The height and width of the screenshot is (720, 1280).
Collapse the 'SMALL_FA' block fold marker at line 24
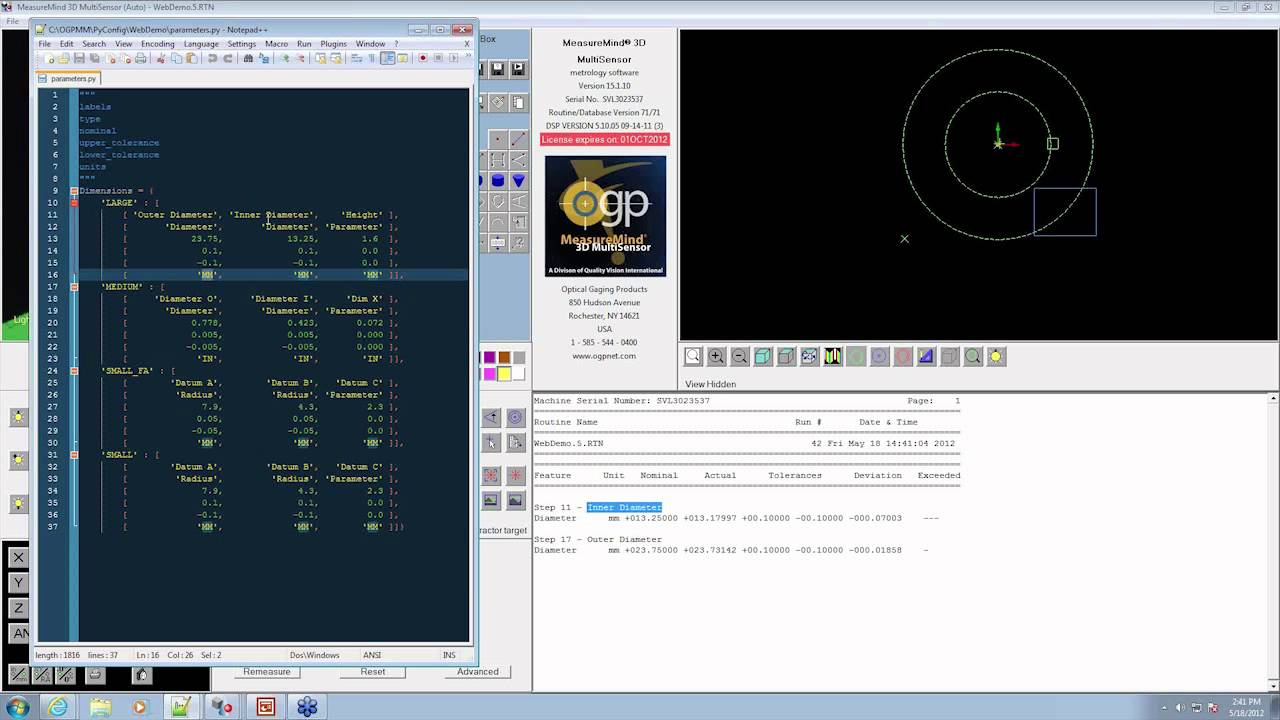click(74, 370)
